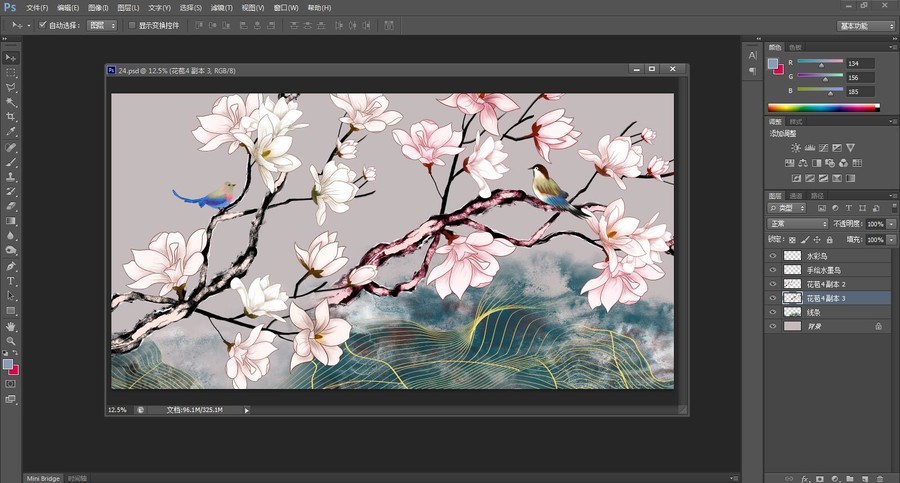This screenshot has width=900, height=483.
Task: Open the 不透明度 opacity arrow dropdown
Action: click(891, 224)
